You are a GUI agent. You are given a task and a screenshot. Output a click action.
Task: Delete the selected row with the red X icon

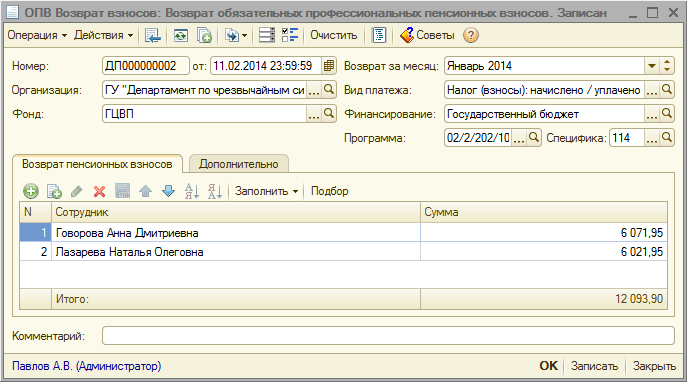(99, 191)
